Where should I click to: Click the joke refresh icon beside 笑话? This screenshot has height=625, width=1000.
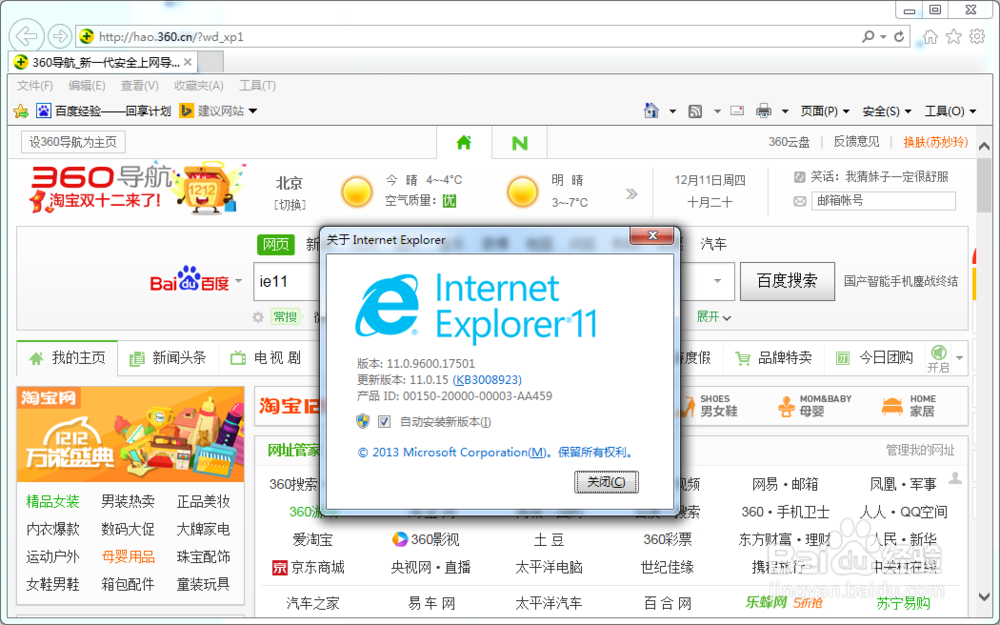point(799,177)
